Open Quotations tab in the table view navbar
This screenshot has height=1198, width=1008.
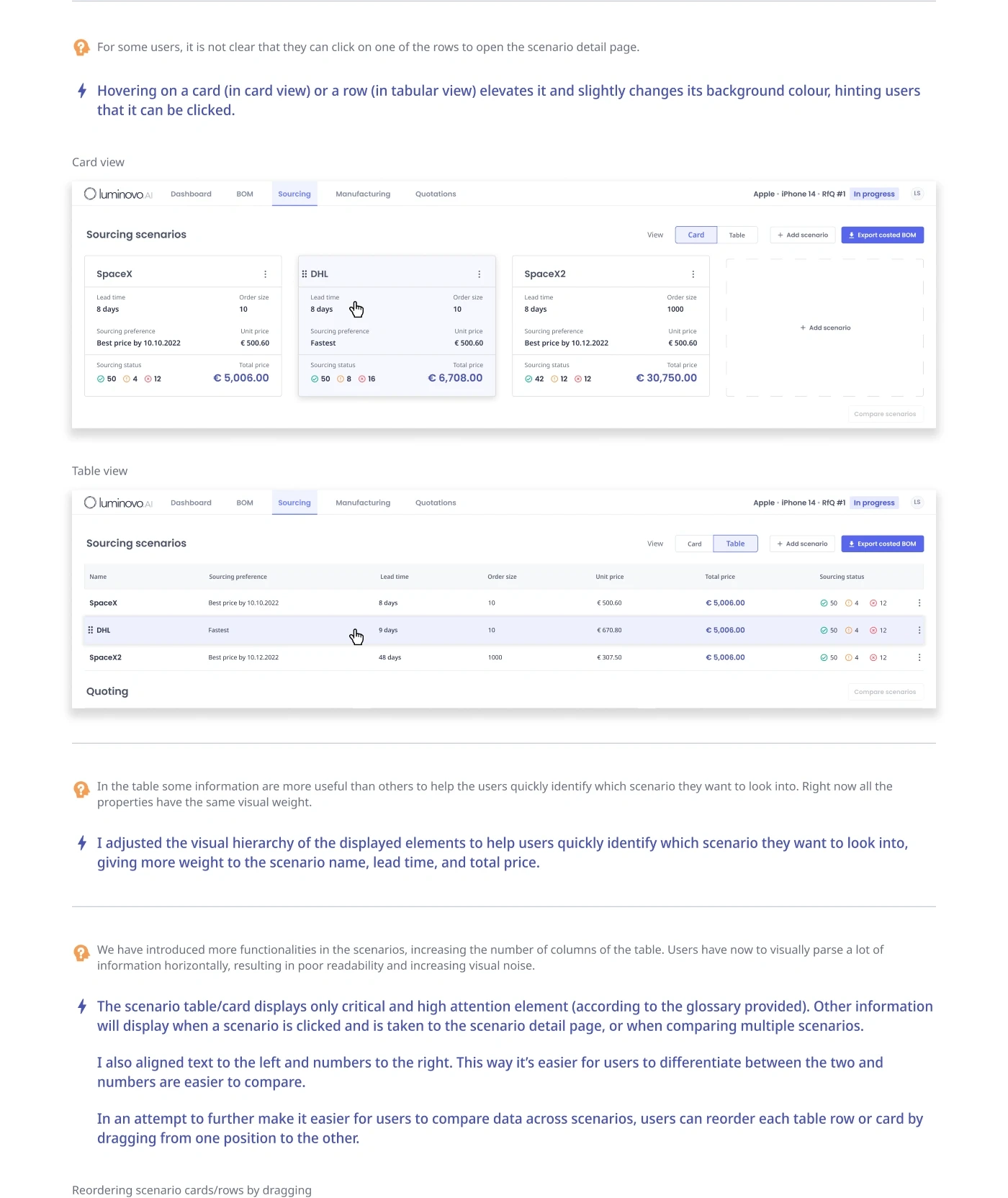pyautogui.click(x=436, y=503)
